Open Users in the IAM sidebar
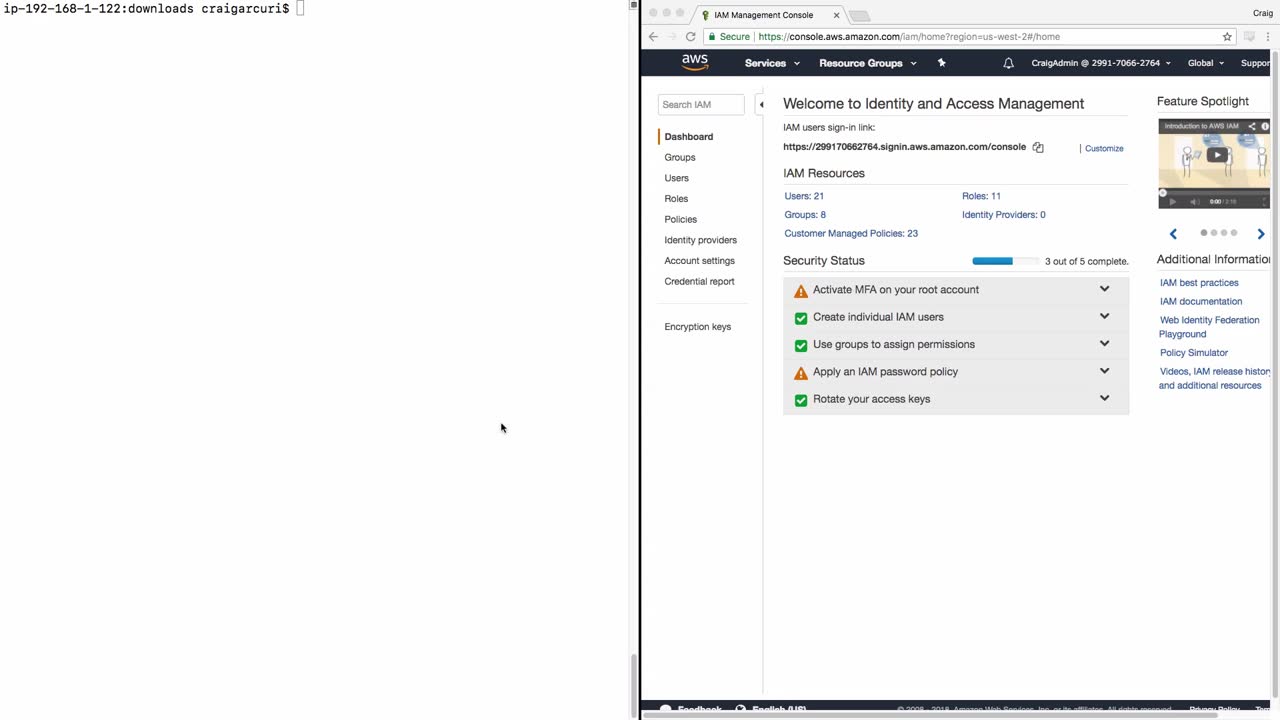The image size is (1280, 720). click(x=677, y=178)
